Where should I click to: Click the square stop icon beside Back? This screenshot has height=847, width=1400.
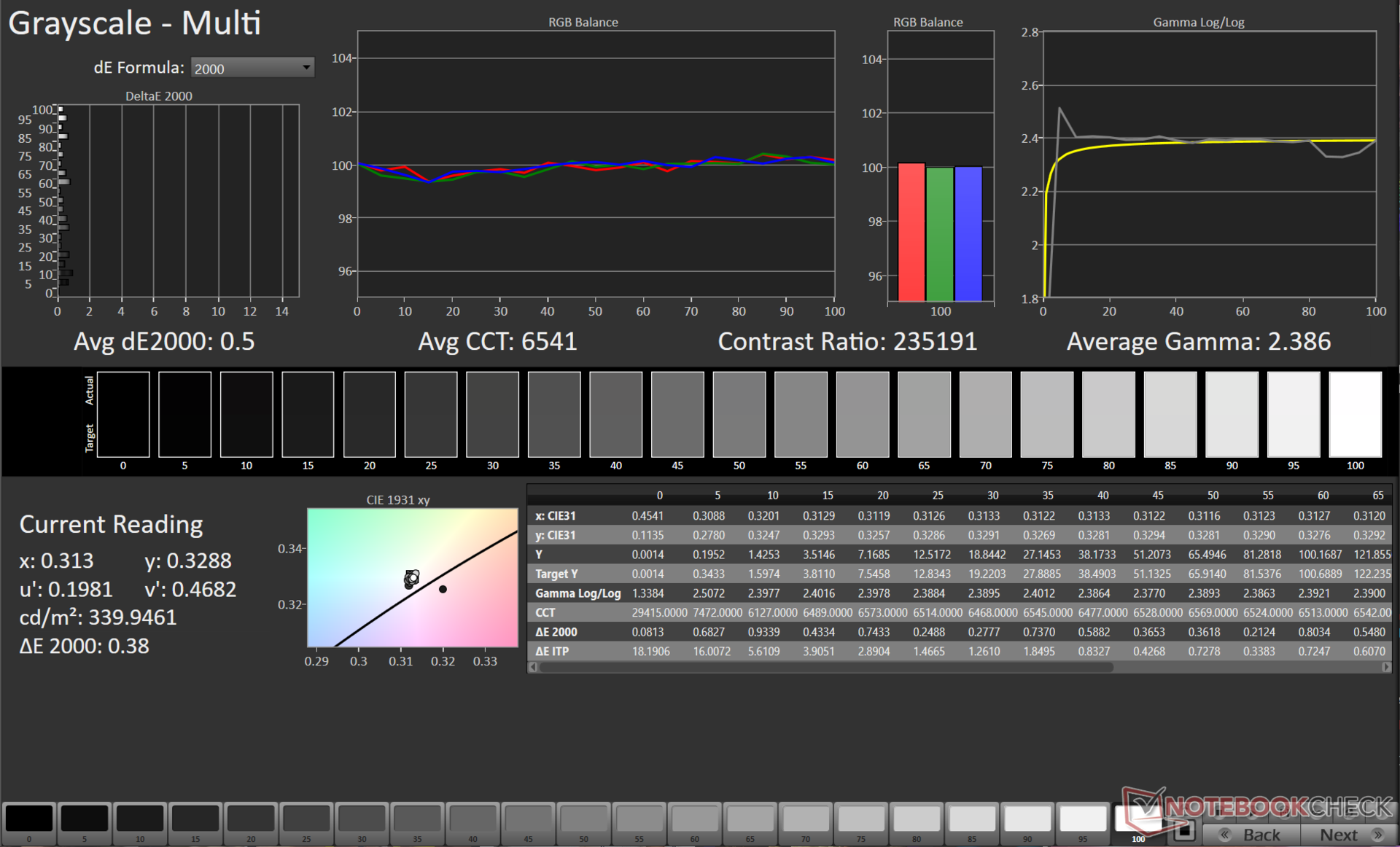1184,830
